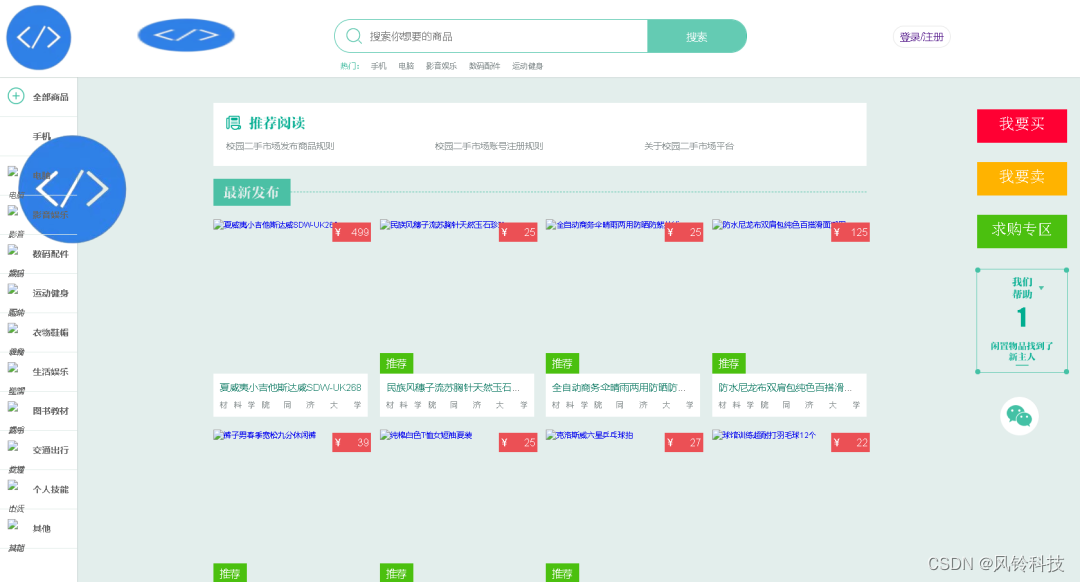
Task: Click the orange 我要卖 button
Action: pos(1021,178)
